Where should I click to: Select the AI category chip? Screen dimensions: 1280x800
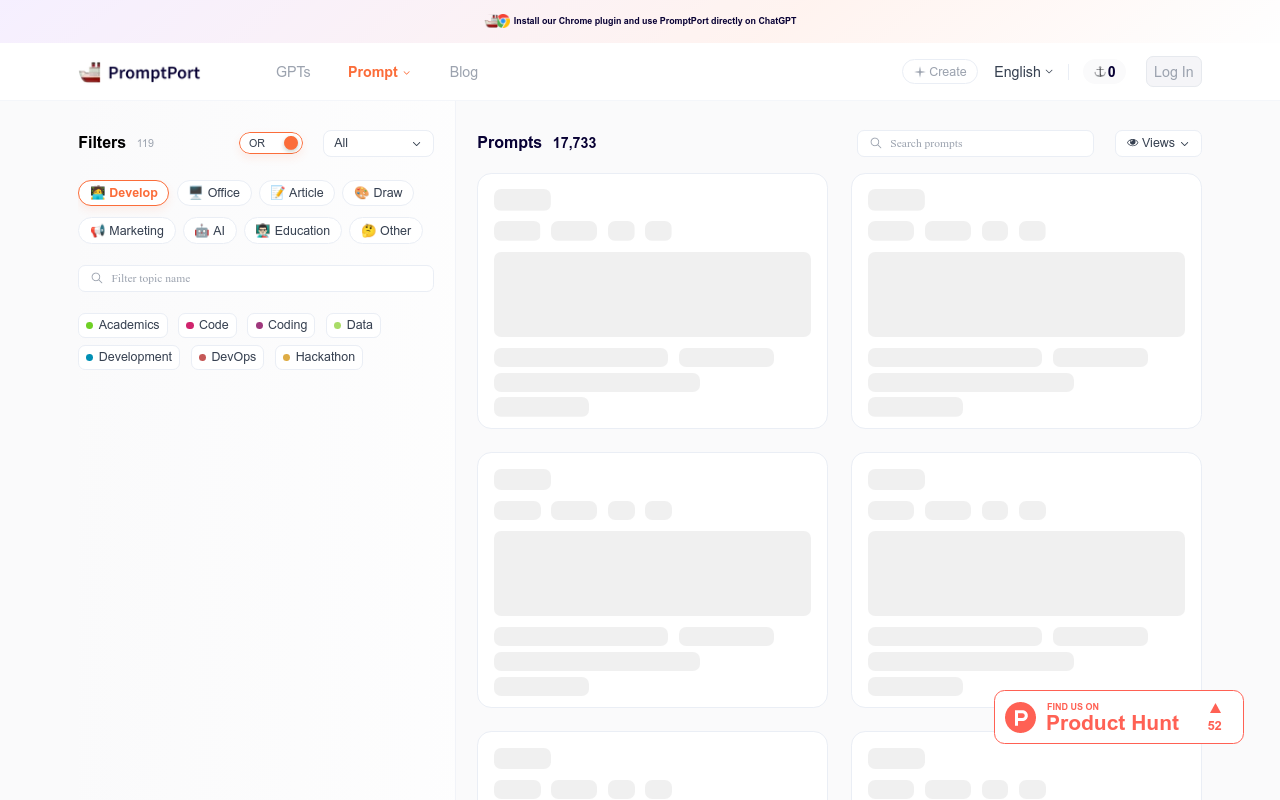210,231
